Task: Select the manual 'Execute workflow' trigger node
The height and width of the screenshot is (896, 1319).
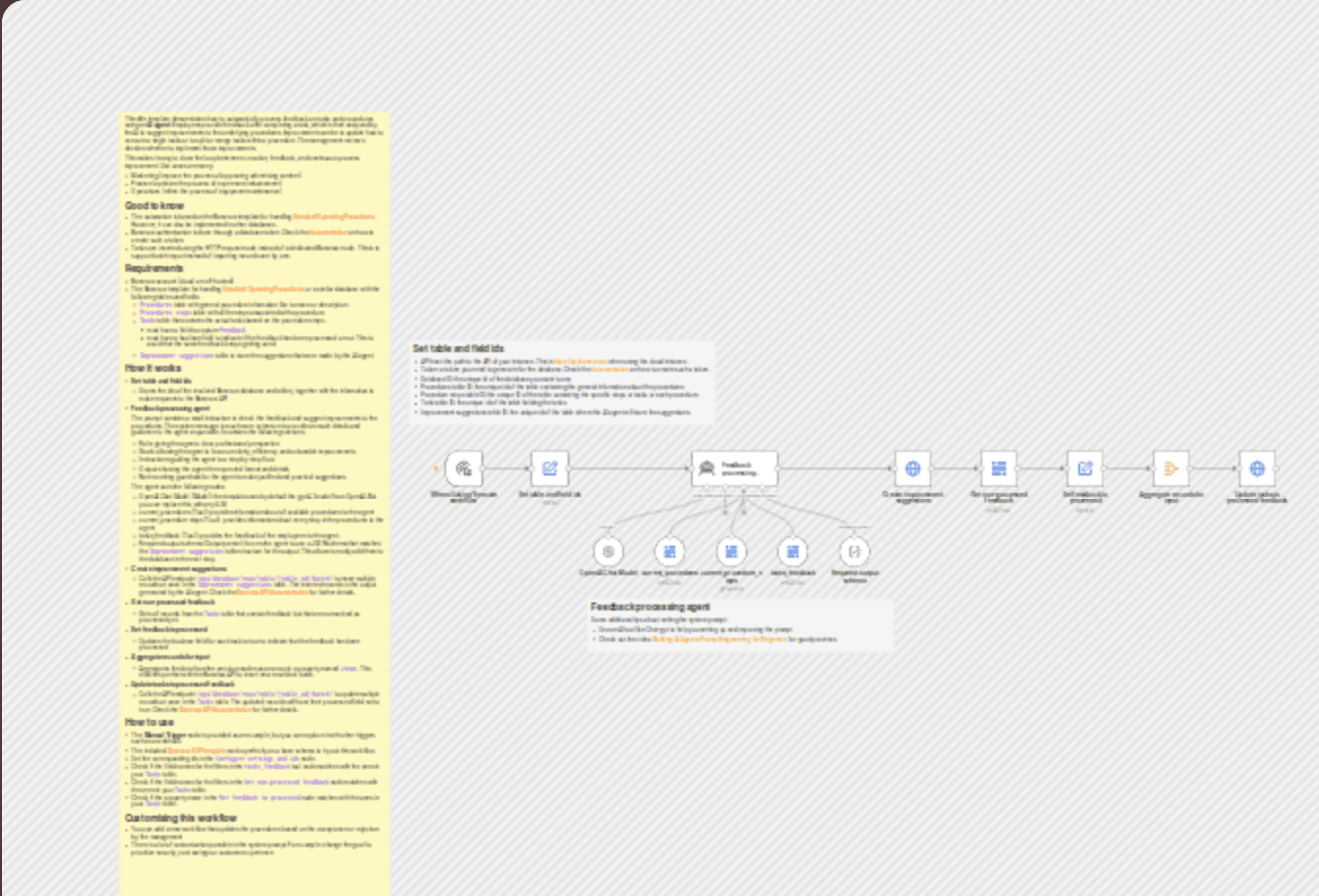Action: (464, 469)
